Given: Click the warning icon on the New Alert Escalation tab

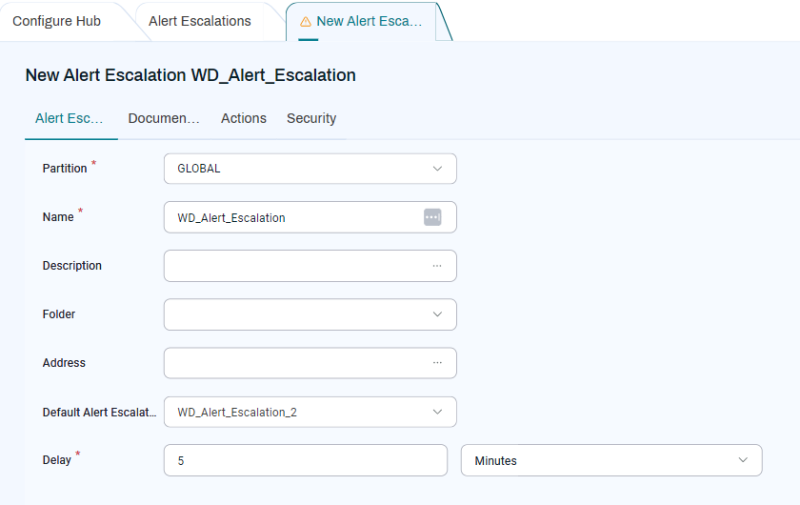Looking at the screenshot, I should 306,21.
